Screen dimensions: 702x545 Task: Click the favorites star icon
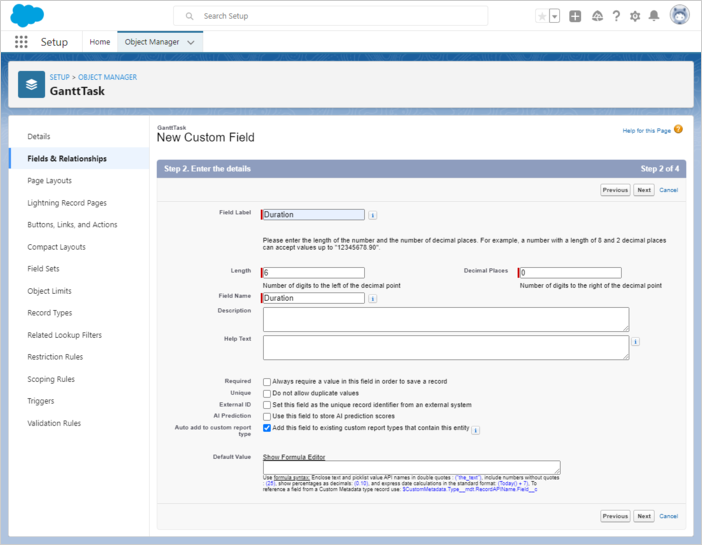point(542,16)
